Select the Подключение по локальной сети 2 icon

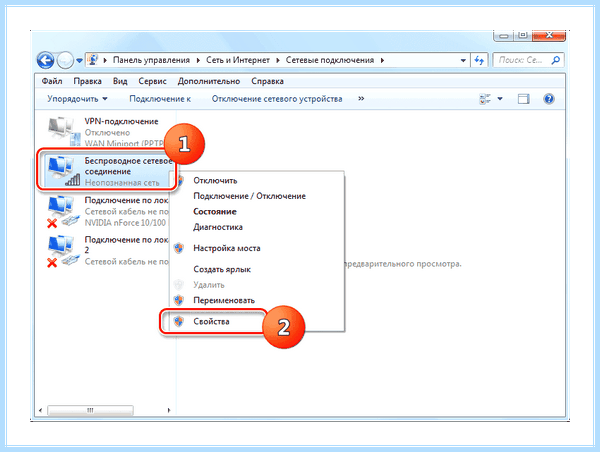pyautogui.click(x=64, y=251)
